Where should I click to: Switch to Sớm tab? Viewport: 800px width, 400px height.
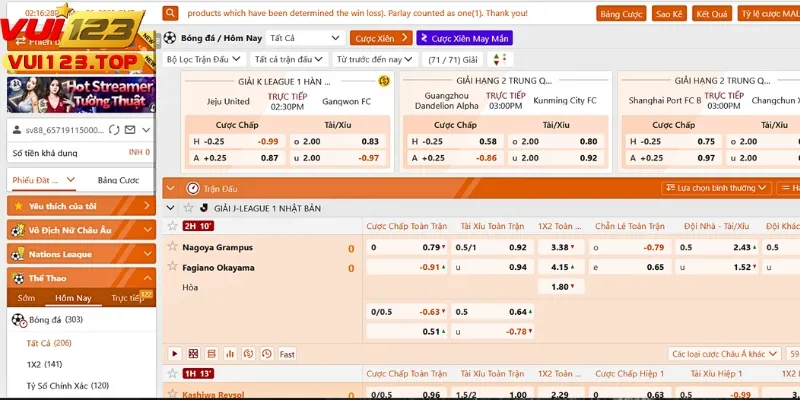(x=26, y=298)
